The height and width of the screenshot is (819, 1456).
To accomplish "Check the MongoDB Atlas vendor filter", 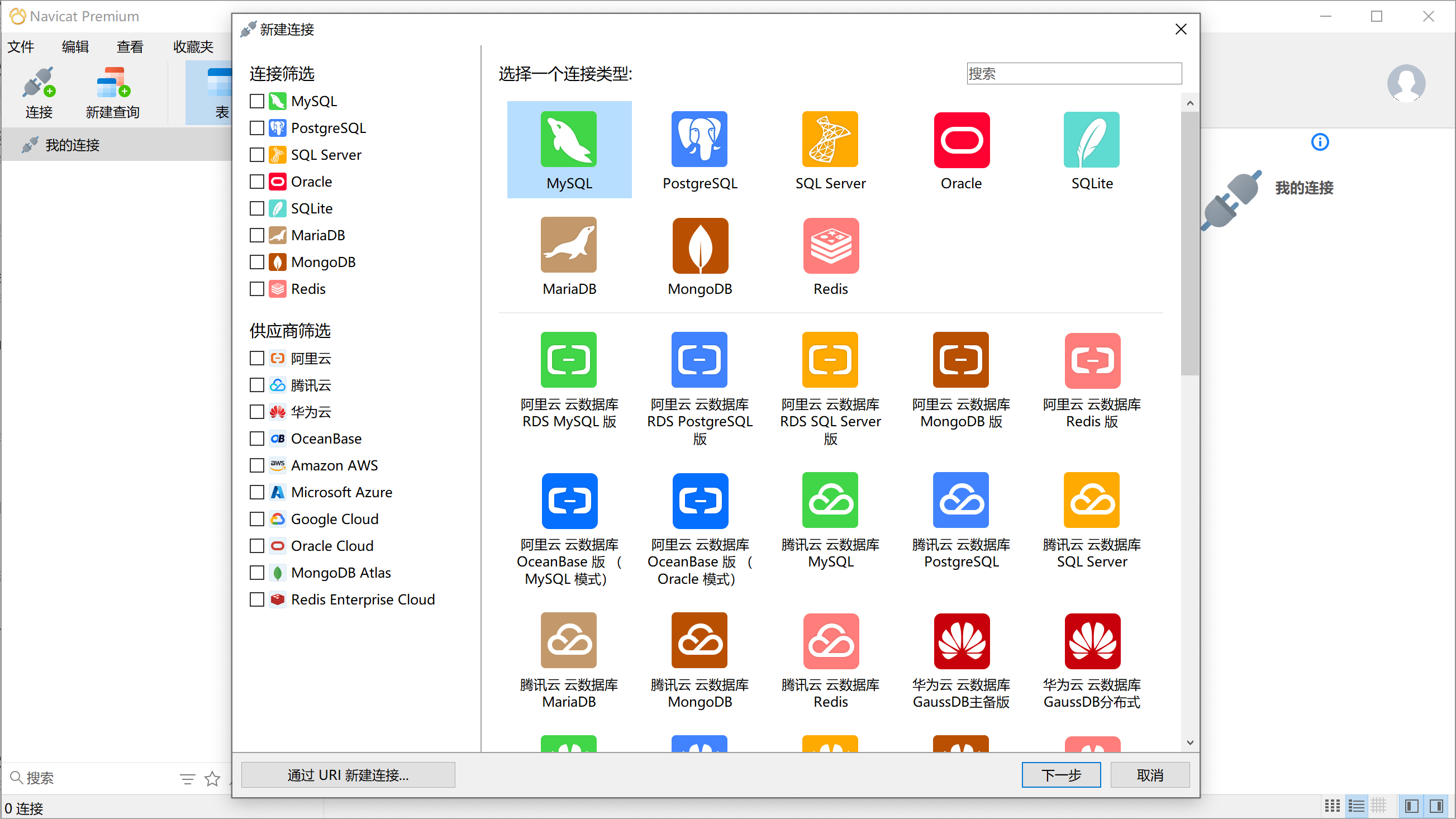I will 256,573.
